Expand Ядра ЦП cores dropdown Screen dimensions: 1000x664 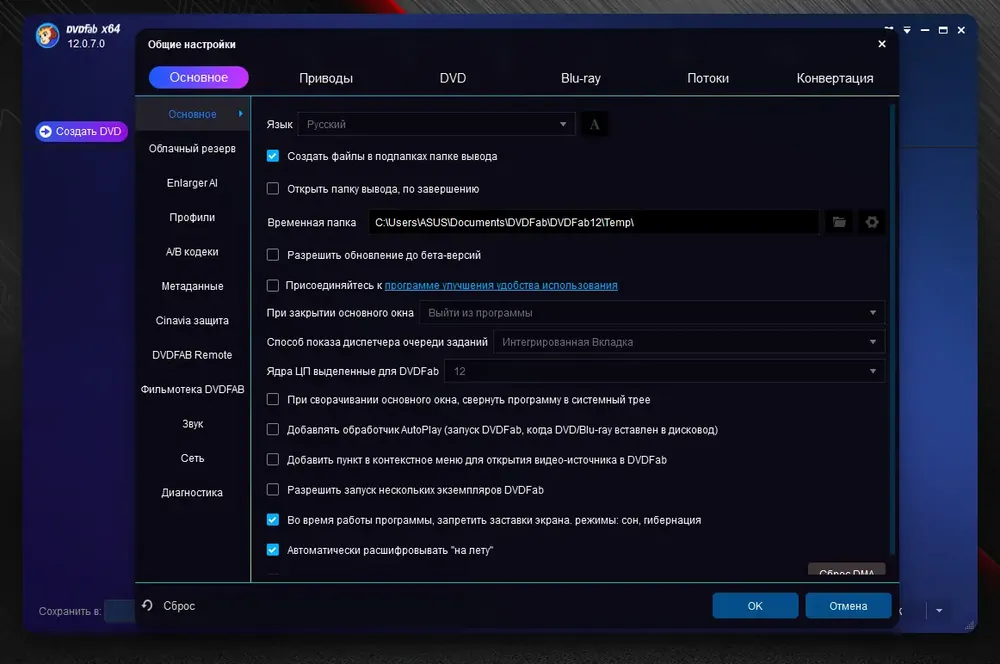tap(665, 371)
